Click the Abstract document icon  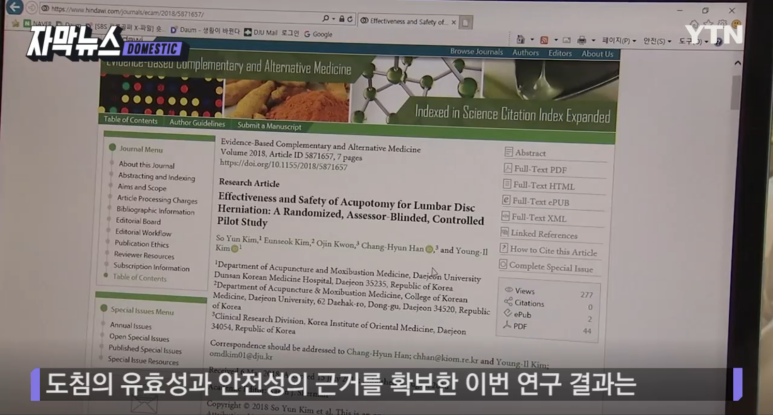point(508,153)
